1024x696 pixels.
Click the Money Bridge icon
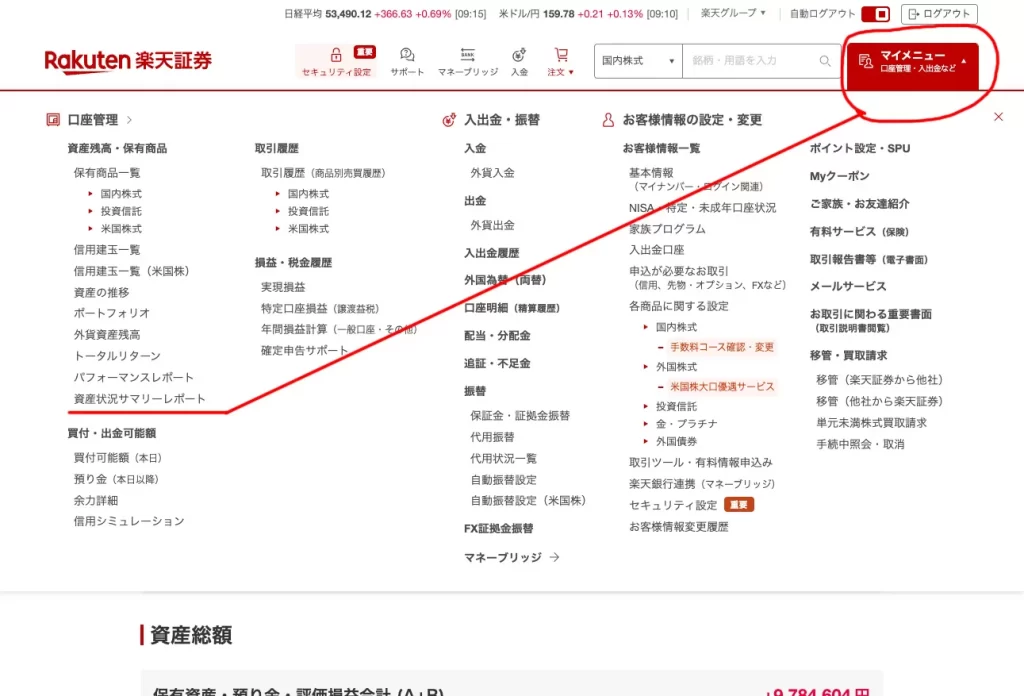pos(467,55)
